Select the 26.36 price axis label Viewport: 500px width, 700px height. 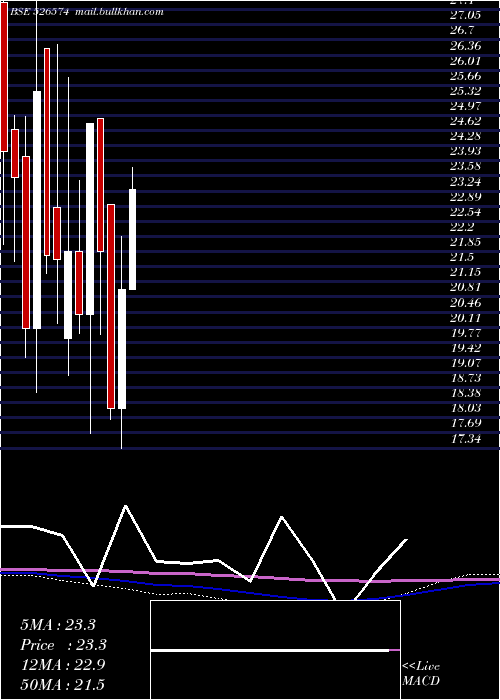tap(466, 46)
